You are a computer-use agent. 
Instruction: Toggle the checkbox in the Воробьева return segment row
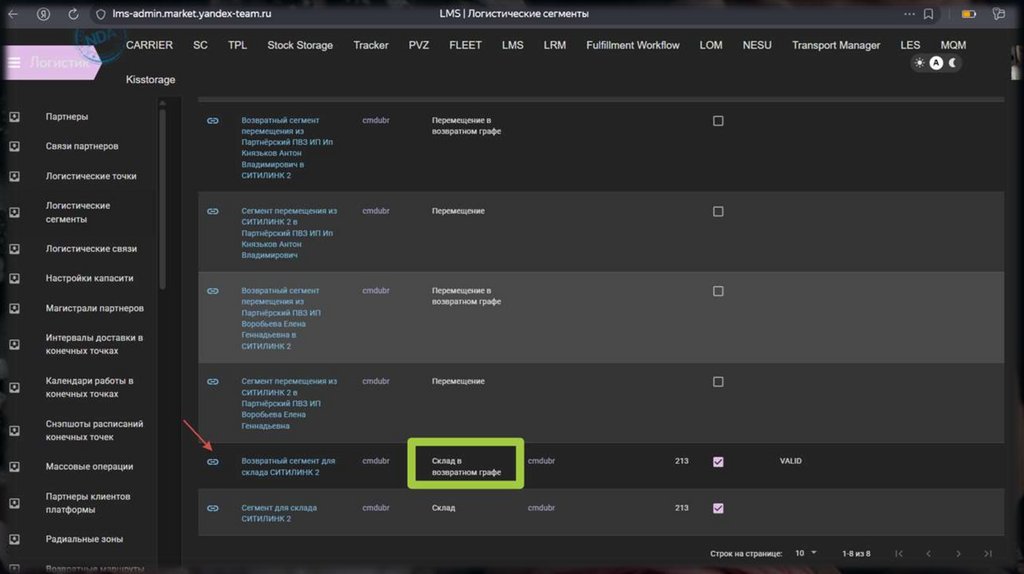tap(718, 291)
